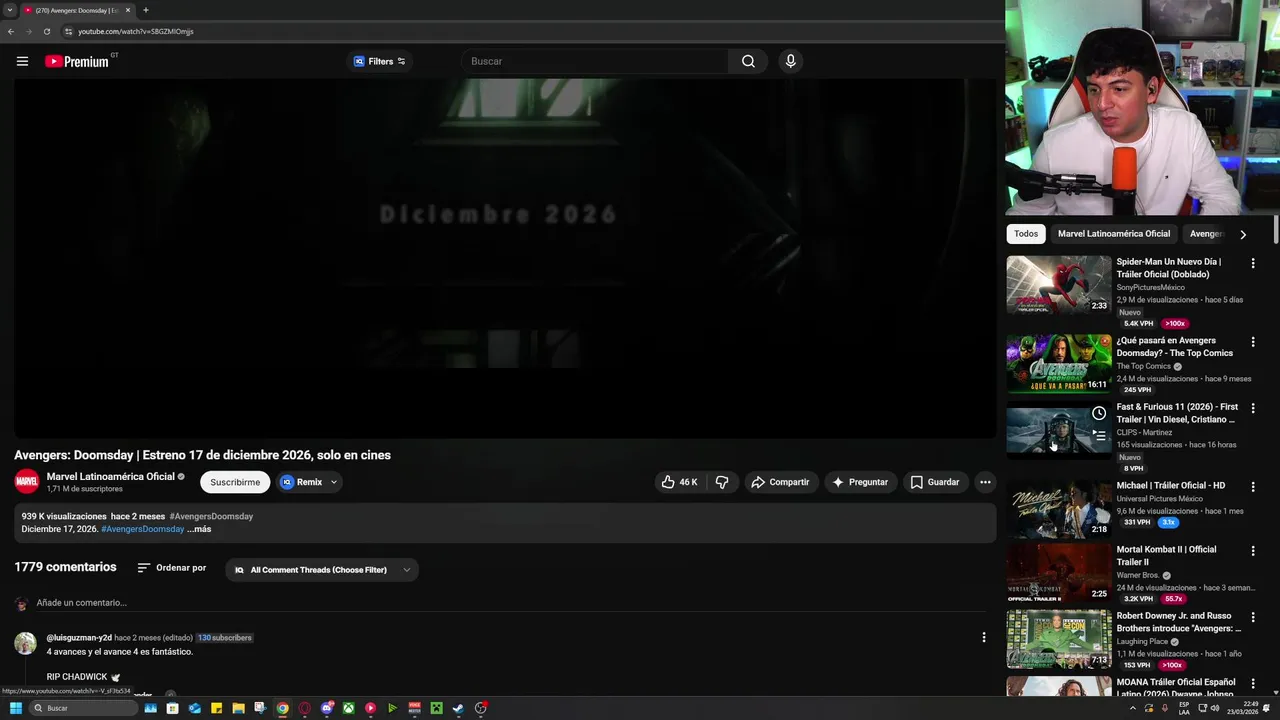This screenshot has width=1280, height=720.
Task: Click the 130 subscribers badge
Action: coord(225,638)
